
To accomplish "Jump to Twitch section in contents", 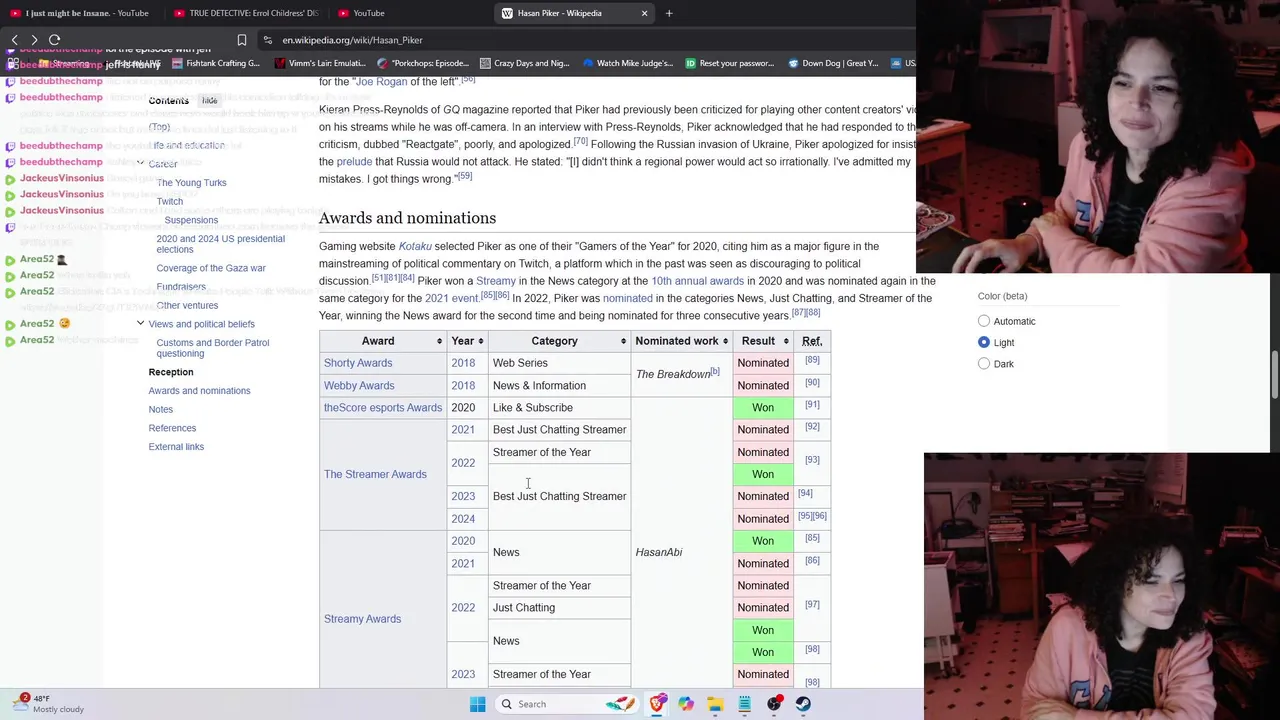I will pyautogui.click(x=170, y=201).
